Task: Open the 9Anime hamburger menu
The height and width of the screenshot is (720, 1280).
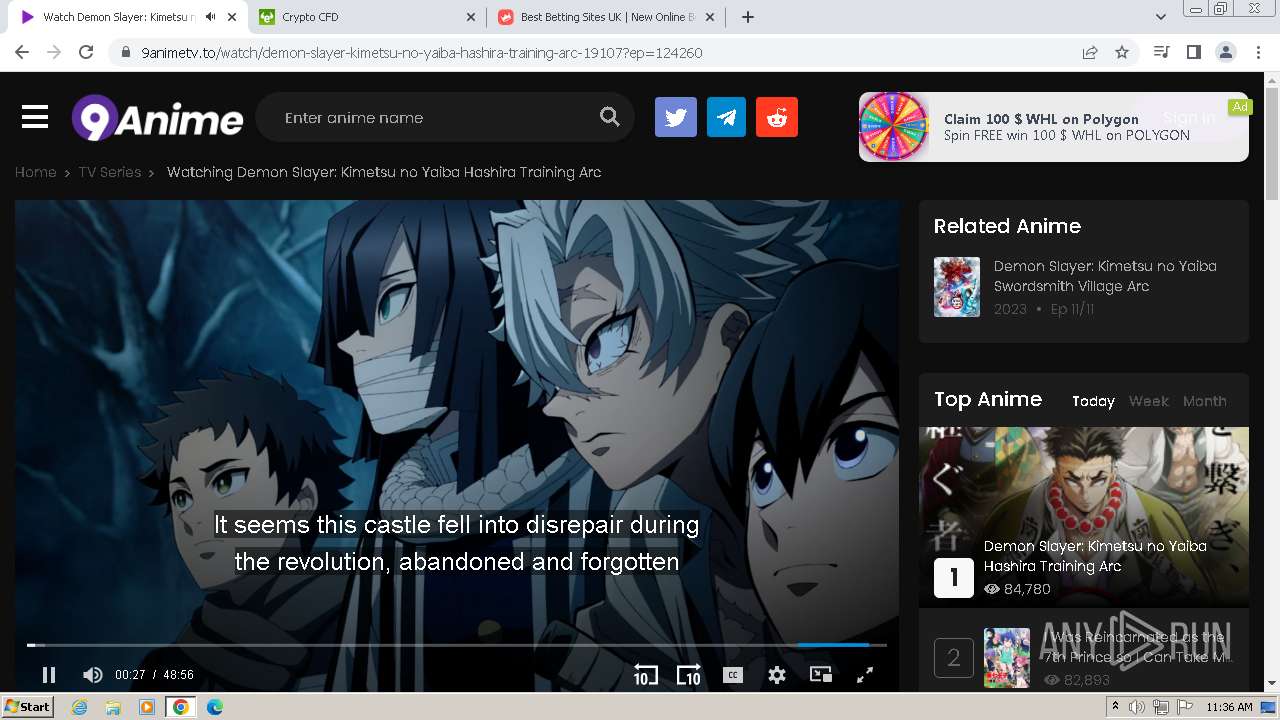Action: pos(35,117)
